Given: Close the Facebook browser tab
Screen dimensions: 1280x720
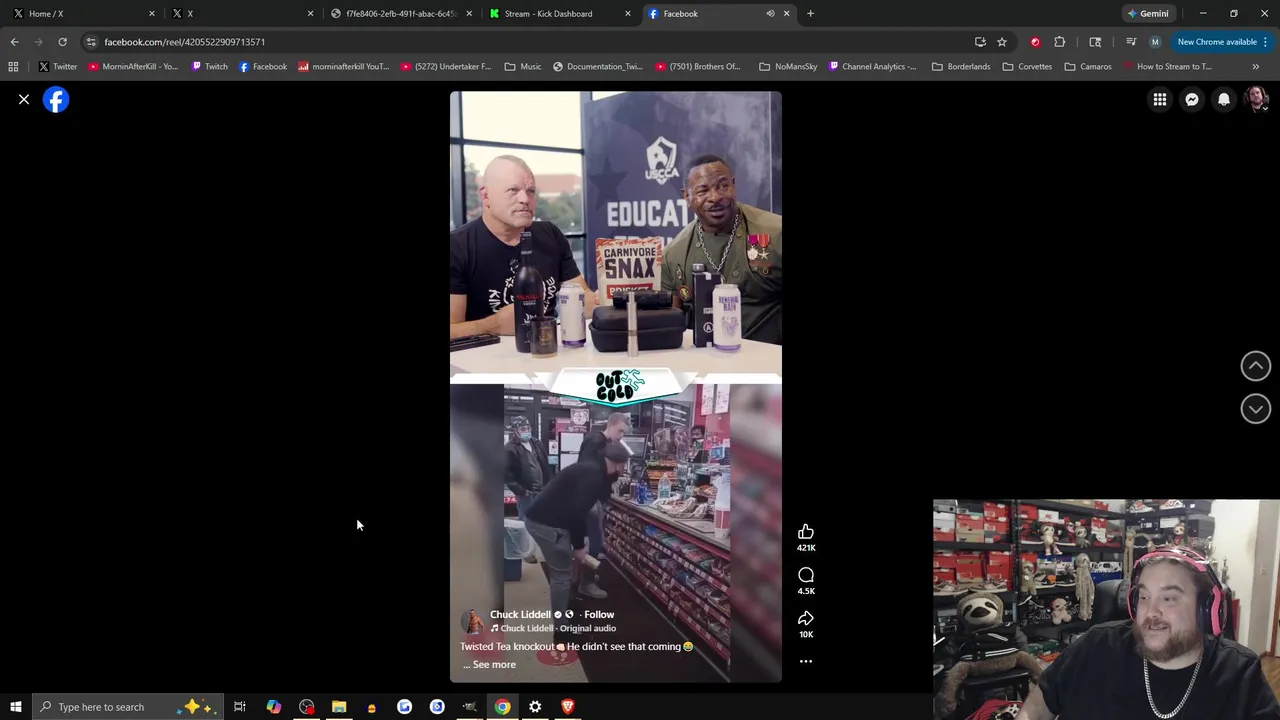Looking at the screenshot, I should click(x=786, y=13).
